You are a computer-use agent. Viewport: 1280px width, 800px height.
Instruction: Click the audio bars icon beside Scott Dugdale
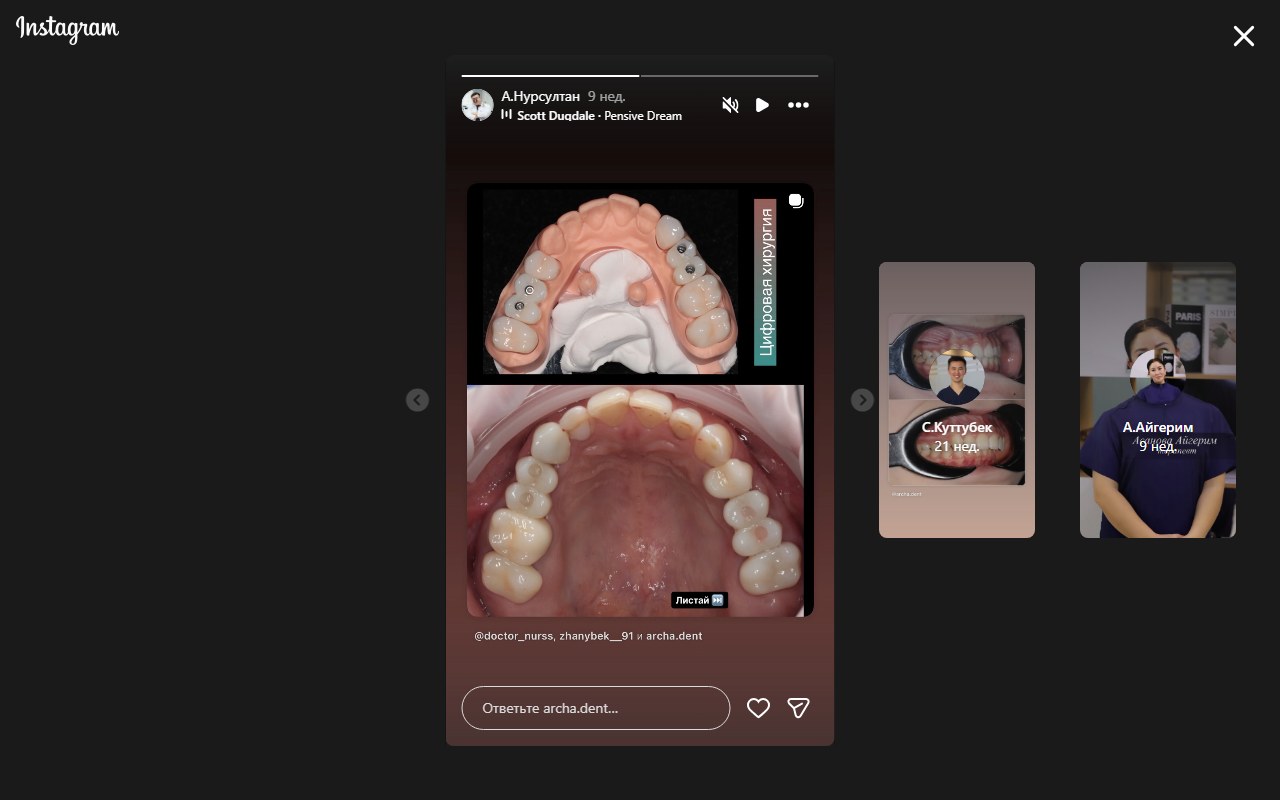pos(507,115)
